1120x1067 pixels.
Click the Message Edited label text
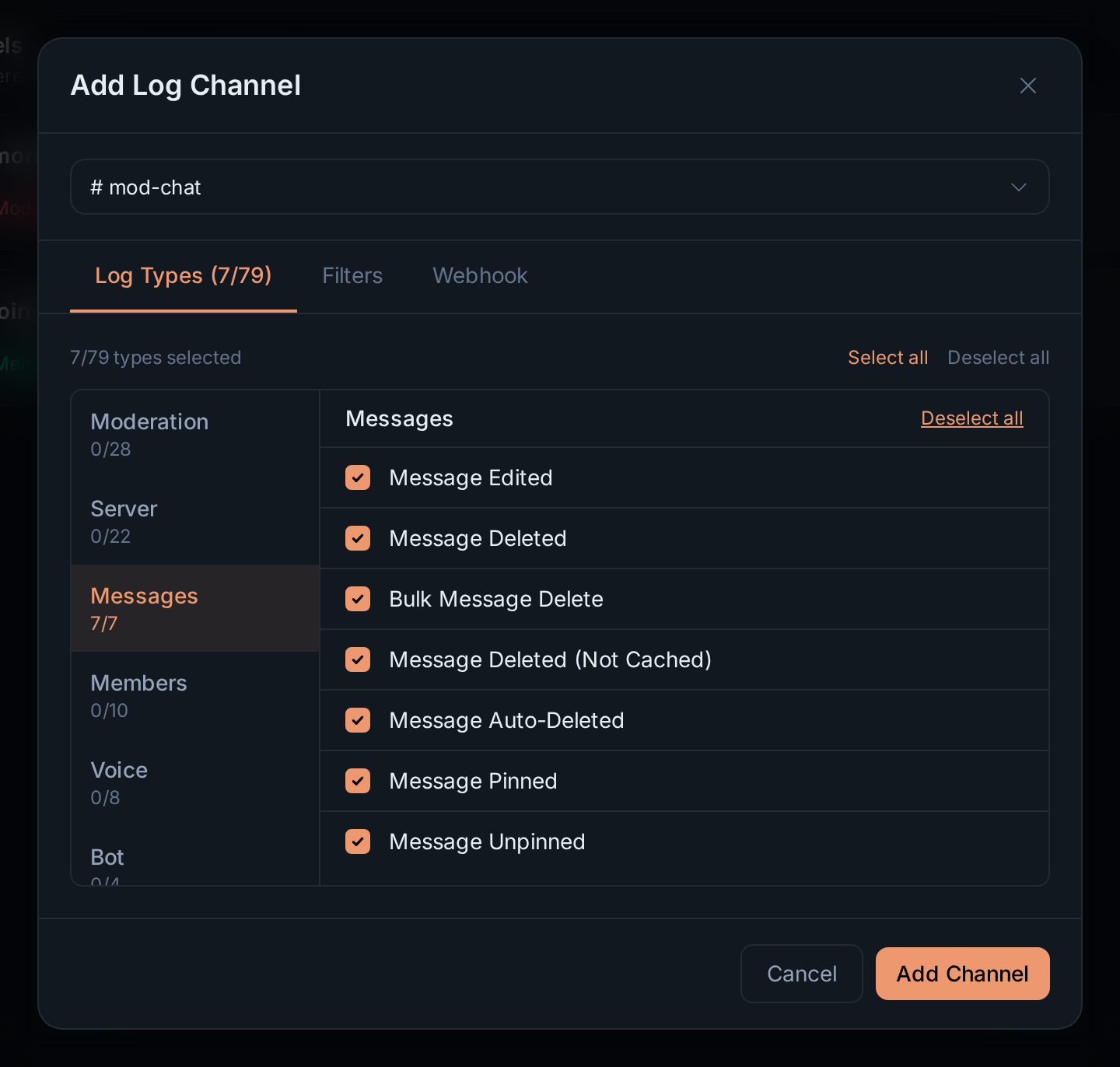click(x=471, y=478)
